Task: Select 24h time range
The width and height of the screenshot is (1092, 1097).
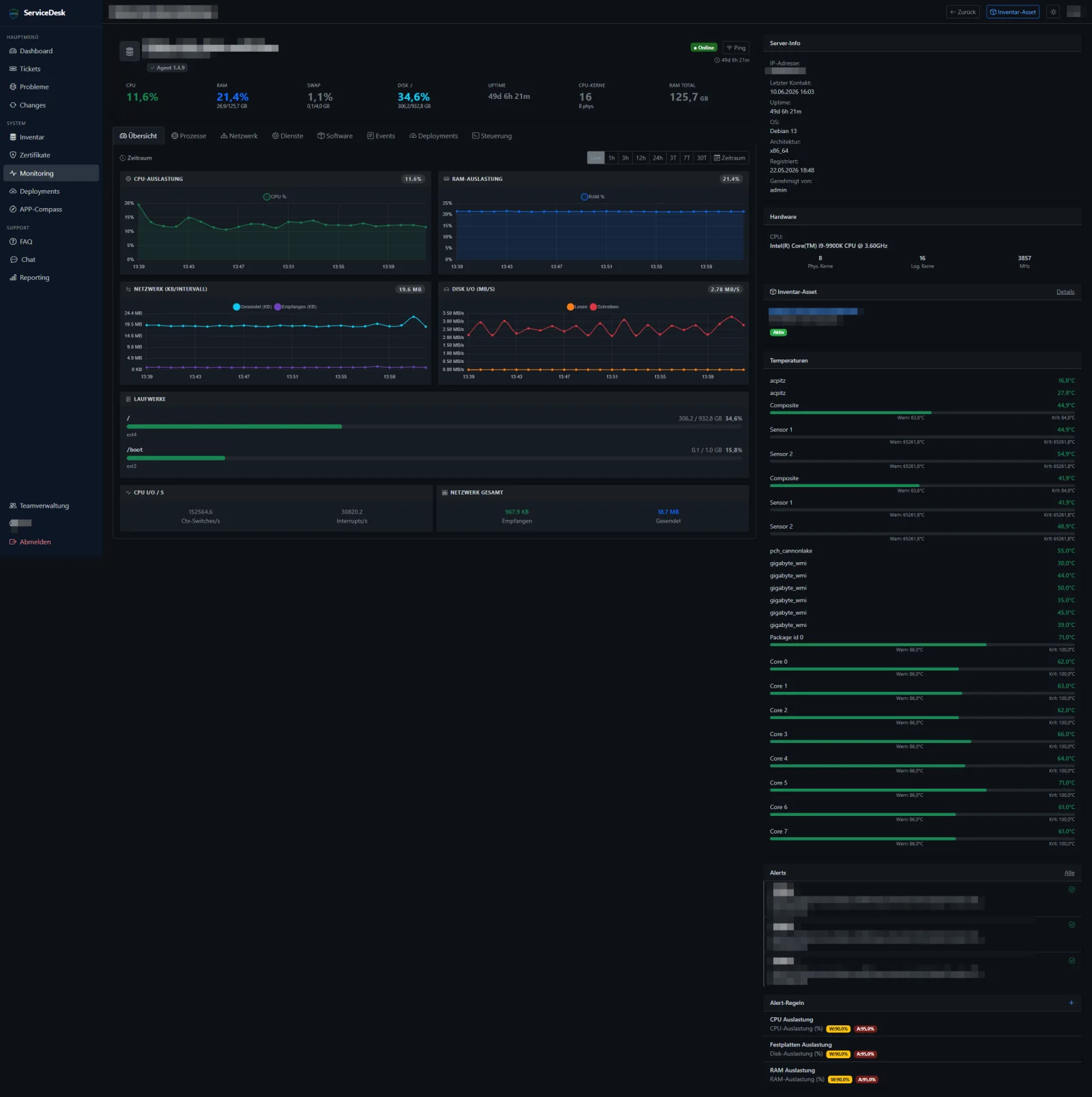Action: pos(657,158)
